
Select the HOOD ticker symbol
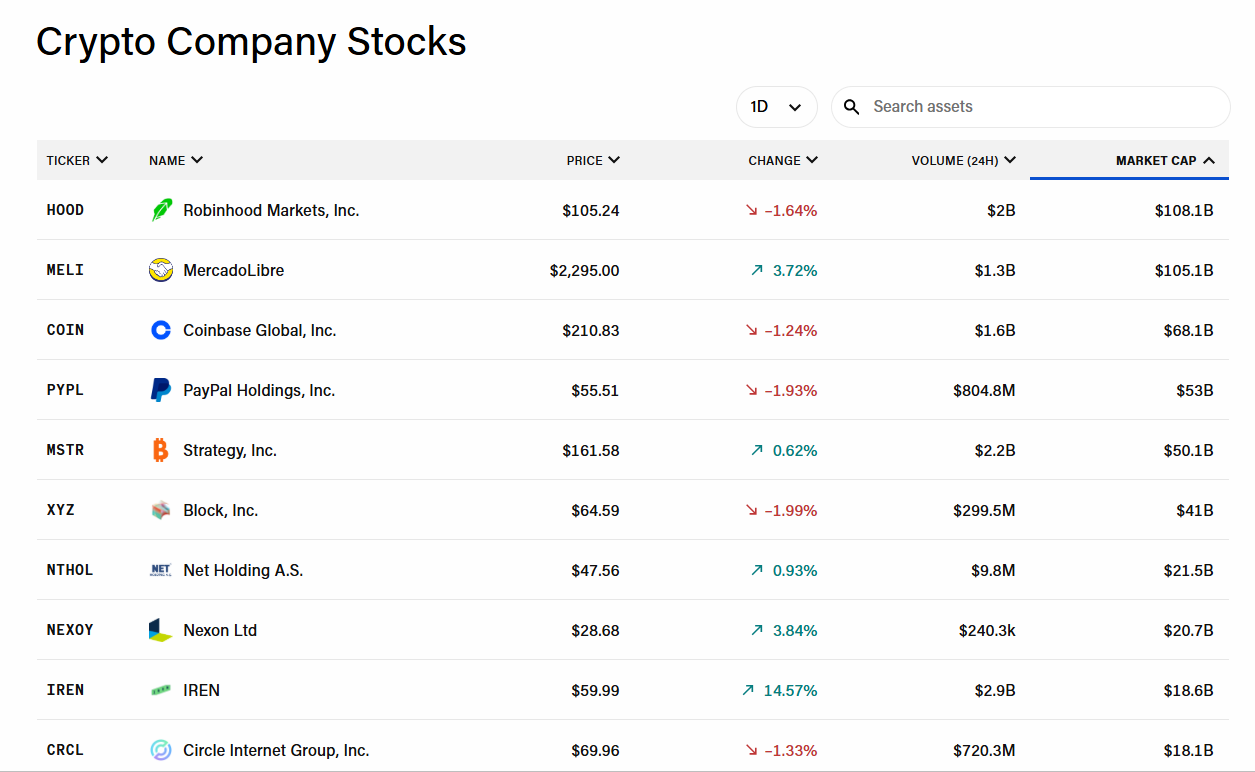pyautogui.click(x=66, y=210)
